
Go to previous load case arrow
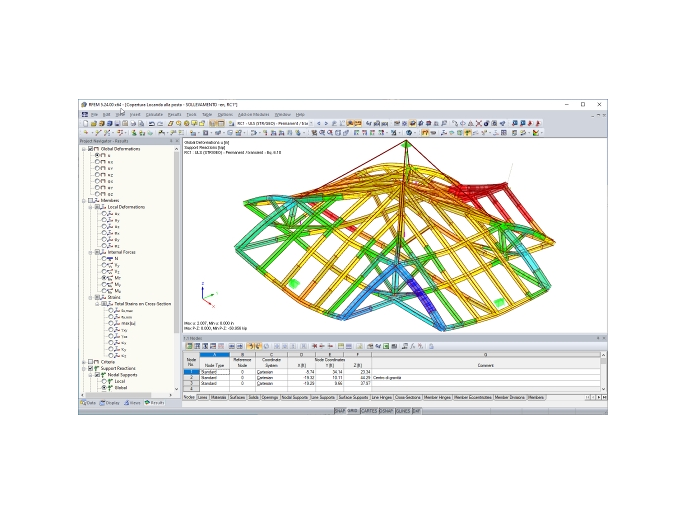(318, 124)
